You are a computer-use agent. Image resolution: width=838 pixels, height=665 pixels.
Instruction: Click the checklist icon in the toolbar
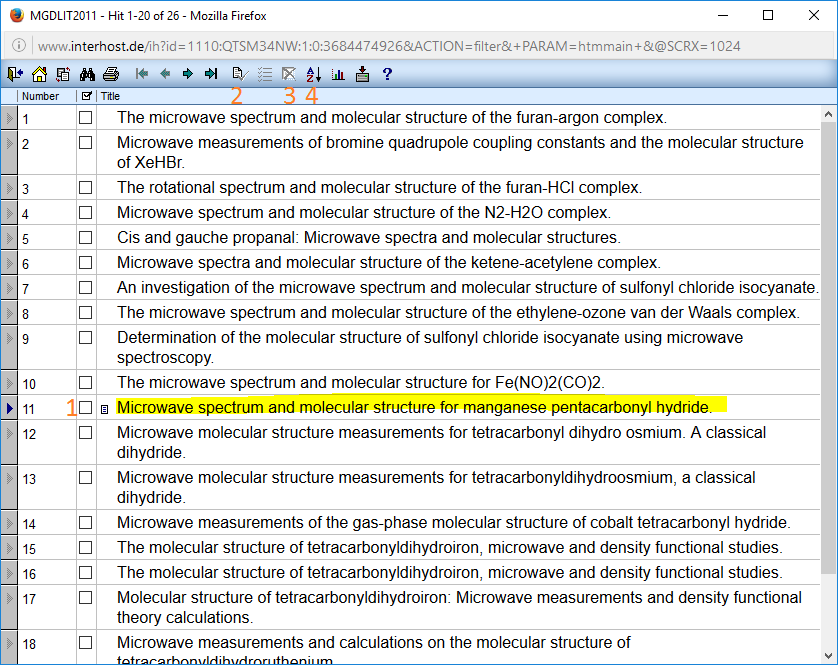point(265,74)
